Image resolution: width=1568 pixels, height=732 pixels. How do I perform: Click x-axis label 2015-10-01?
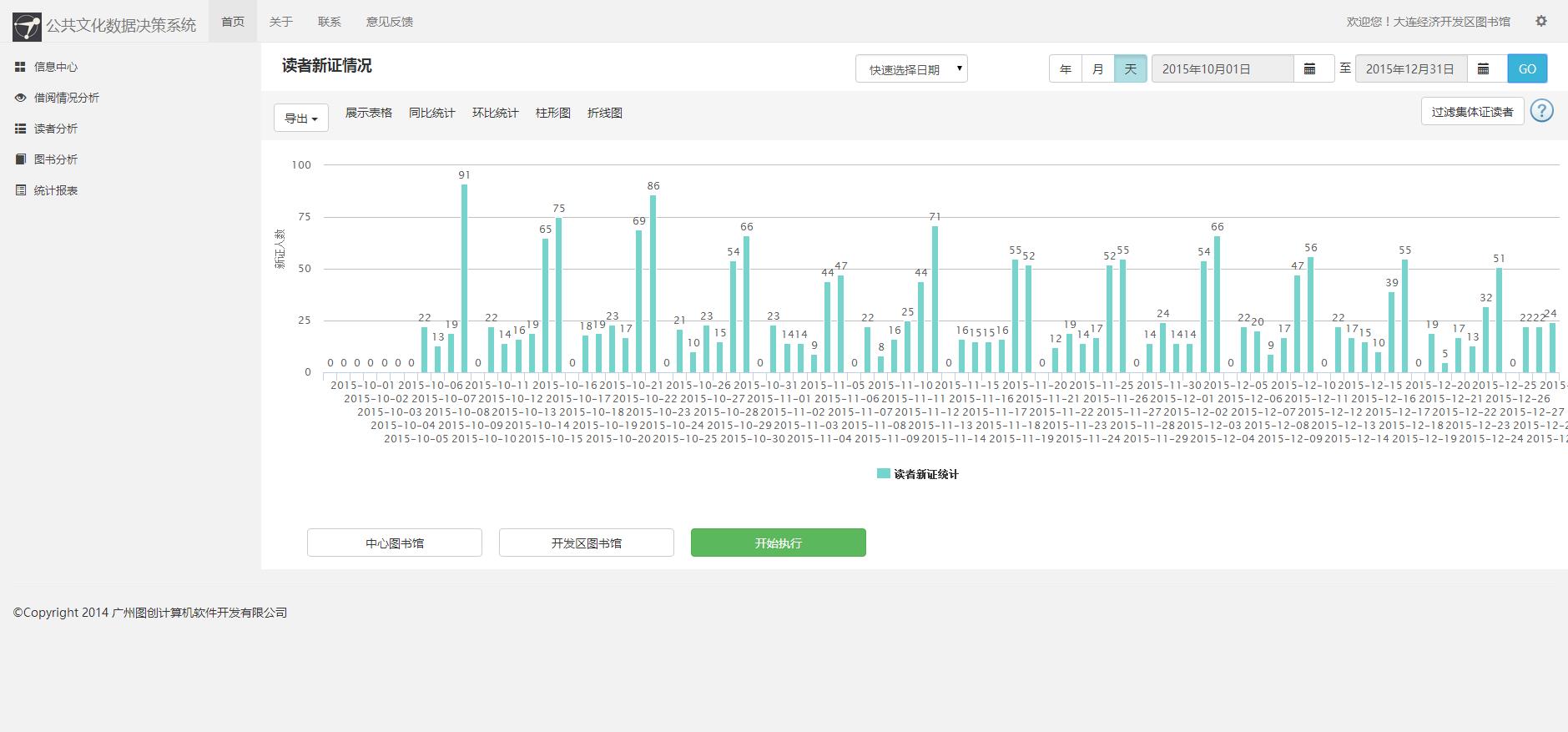click(x=363, y=385)
